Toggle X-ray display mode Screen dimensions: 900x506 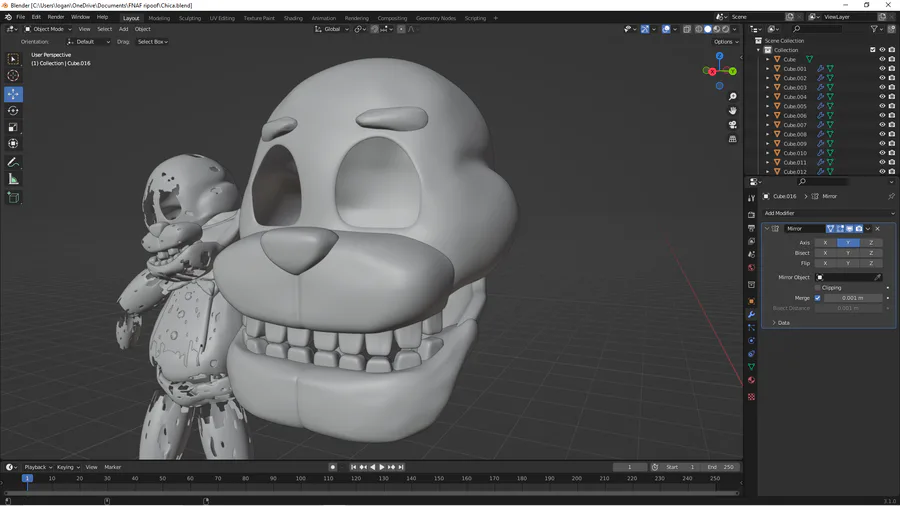point(687,29)
